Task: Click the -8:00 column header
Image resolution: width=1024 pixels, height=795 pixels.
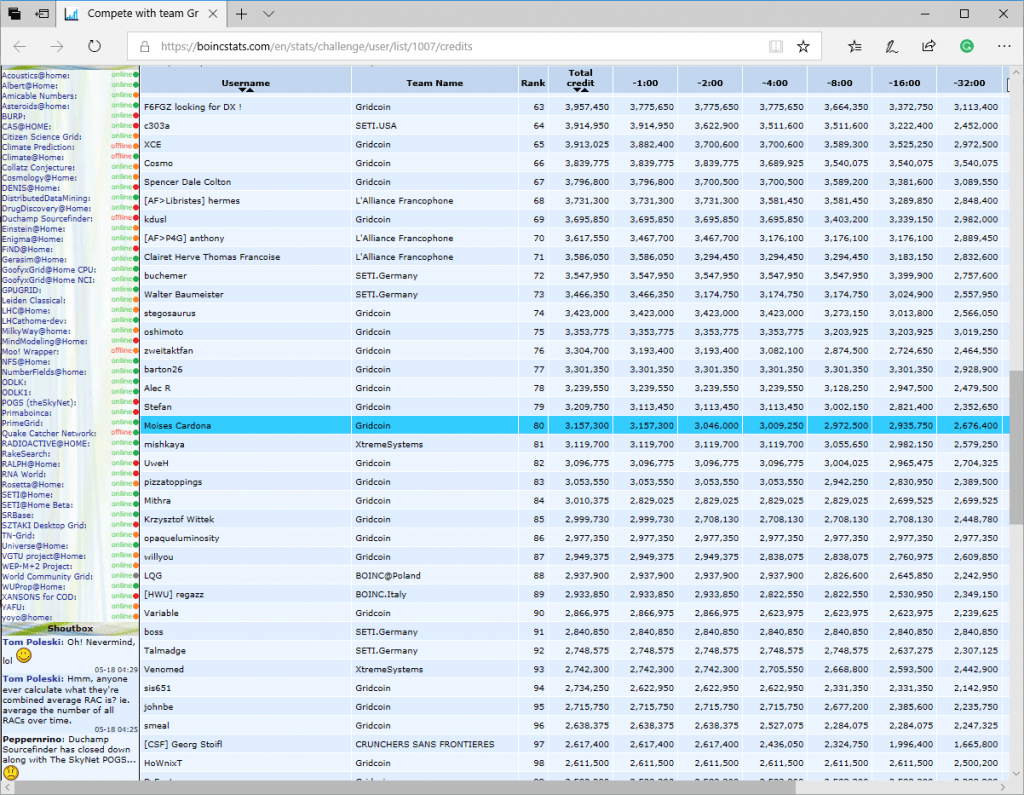Action: coord(840,83)
